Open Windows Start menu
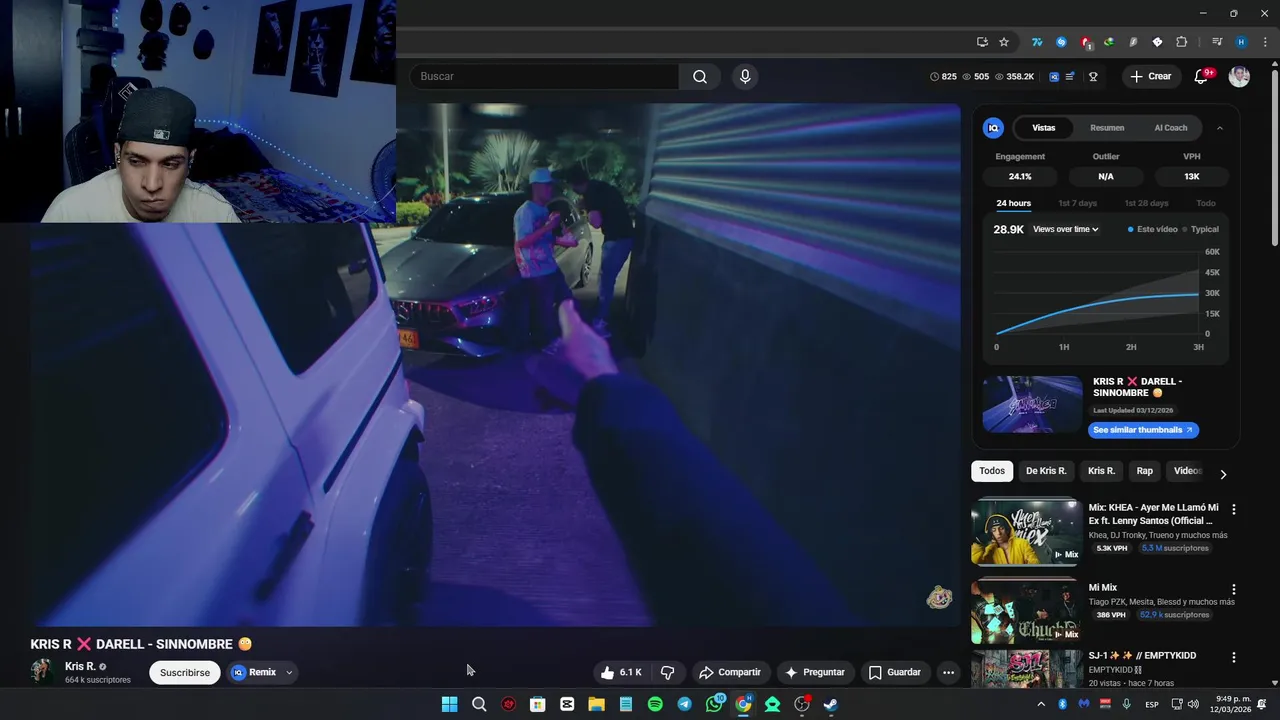The height and width of the screenshot is (720, 1280). (449, 704)
